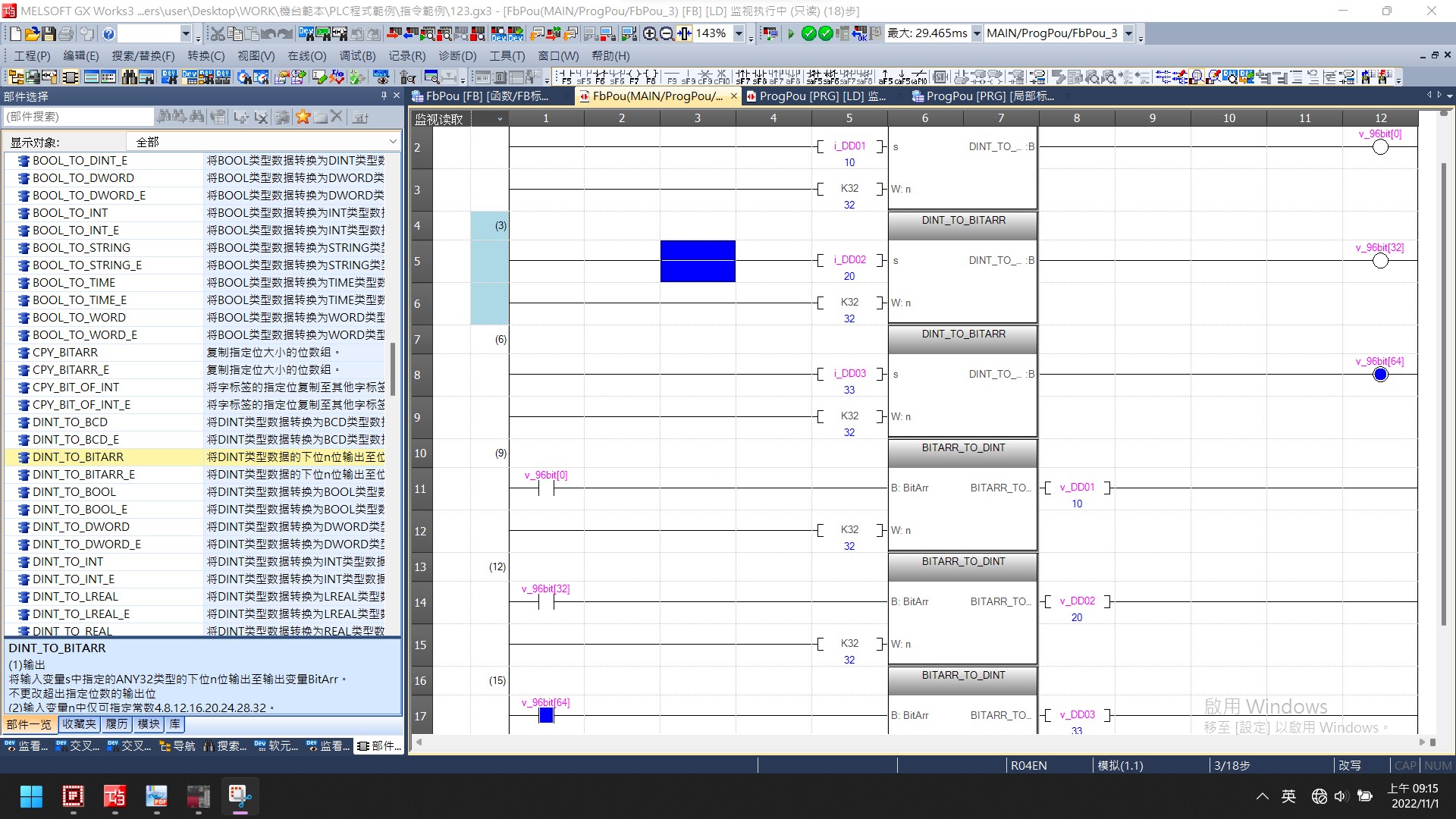Open the blue help question-mark icon
The width and height of the screenshot is (1456, 819).
[x=108, y=33]
